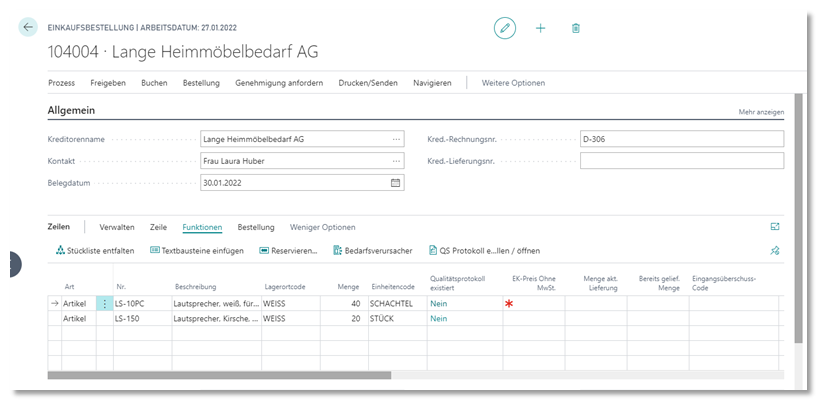Viewport: 821px width, 404px height.
Task: Open the Navigieren menu
Action: (432, 83)
